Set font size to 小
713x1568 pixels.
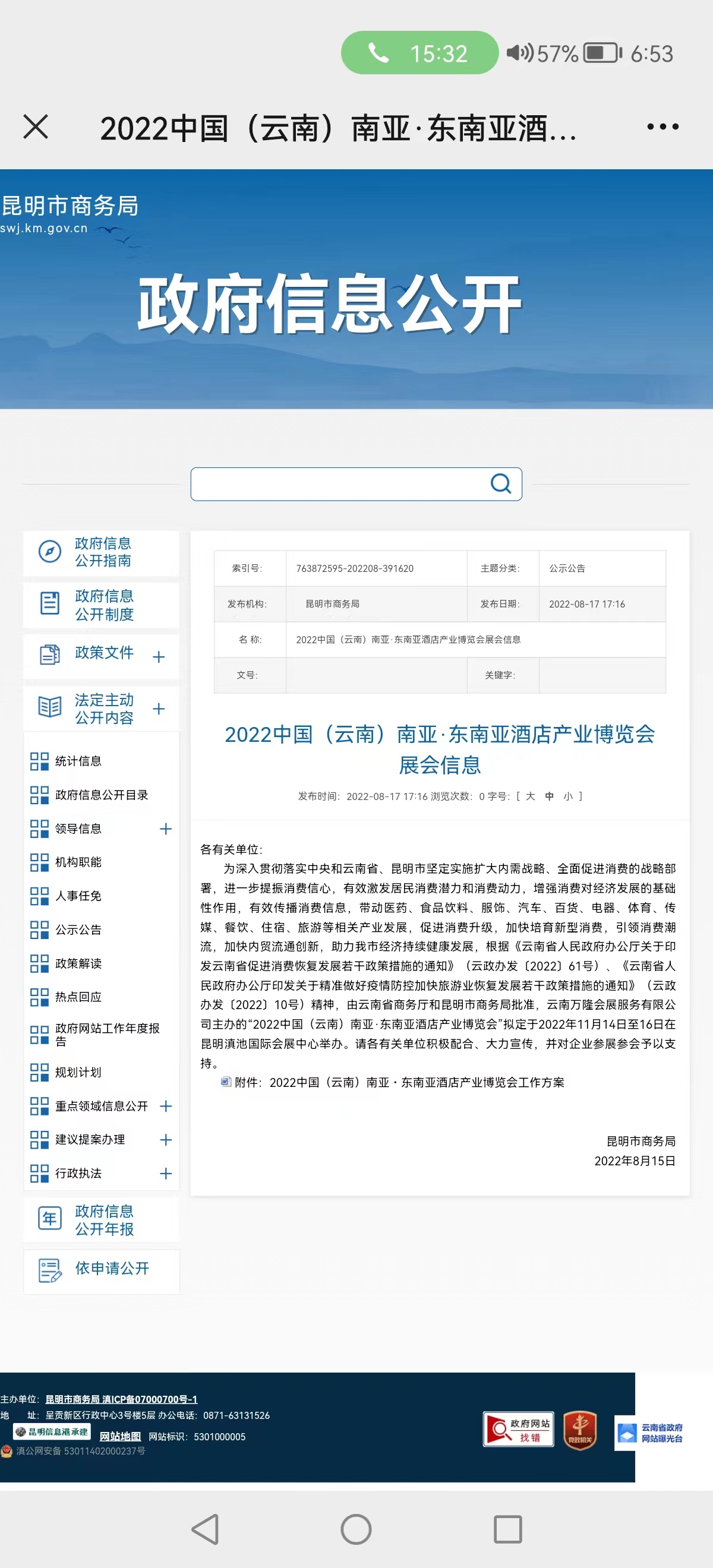pos(567,796)
